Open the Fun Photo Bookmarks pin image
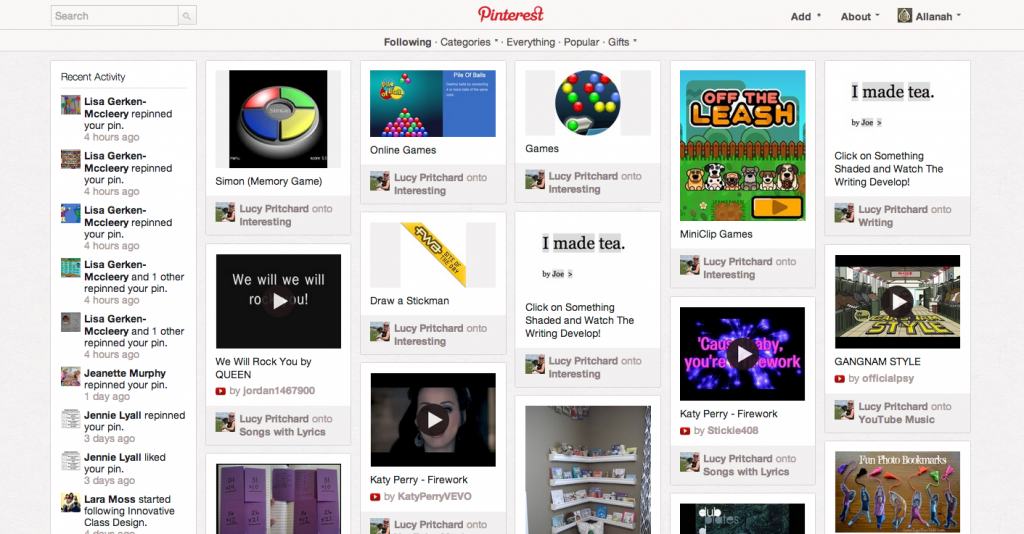The image size is (1024, 534). pyautogui.click(x=897, y=492)
